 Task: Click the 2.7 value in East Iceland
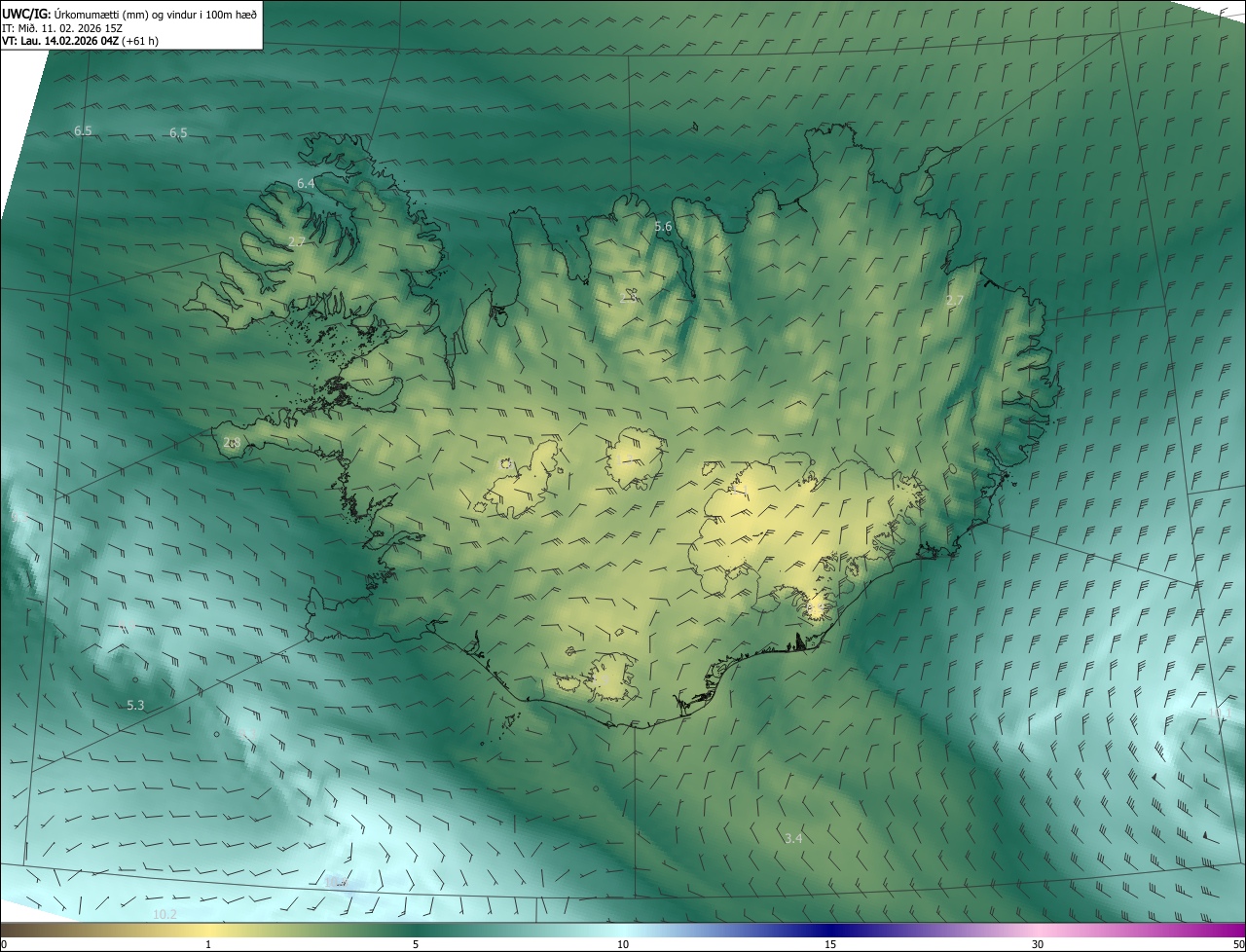pos(954,301)
